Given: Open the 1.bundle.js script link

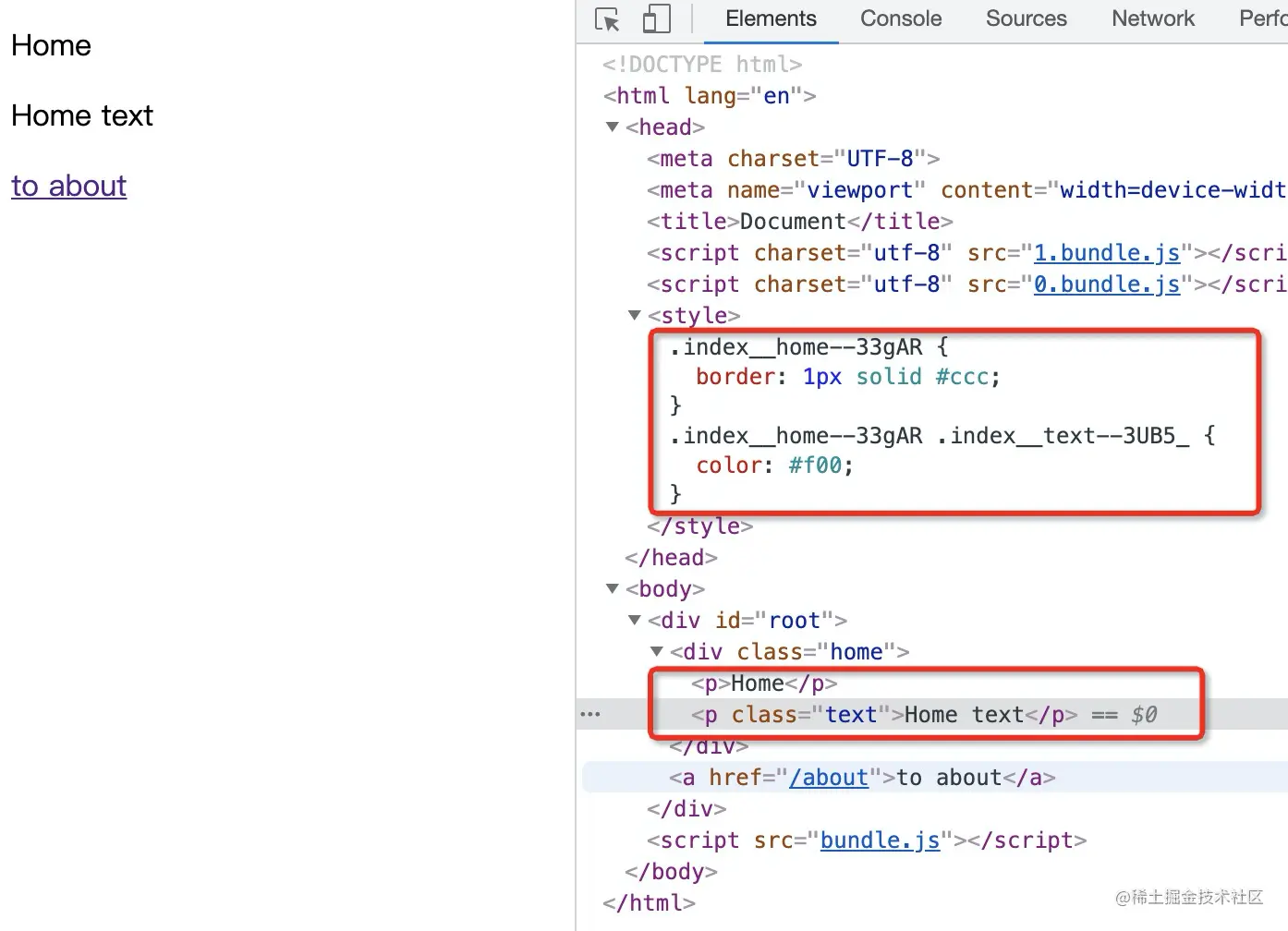Looking at the screenshot, I should (x=1107, y=253).
